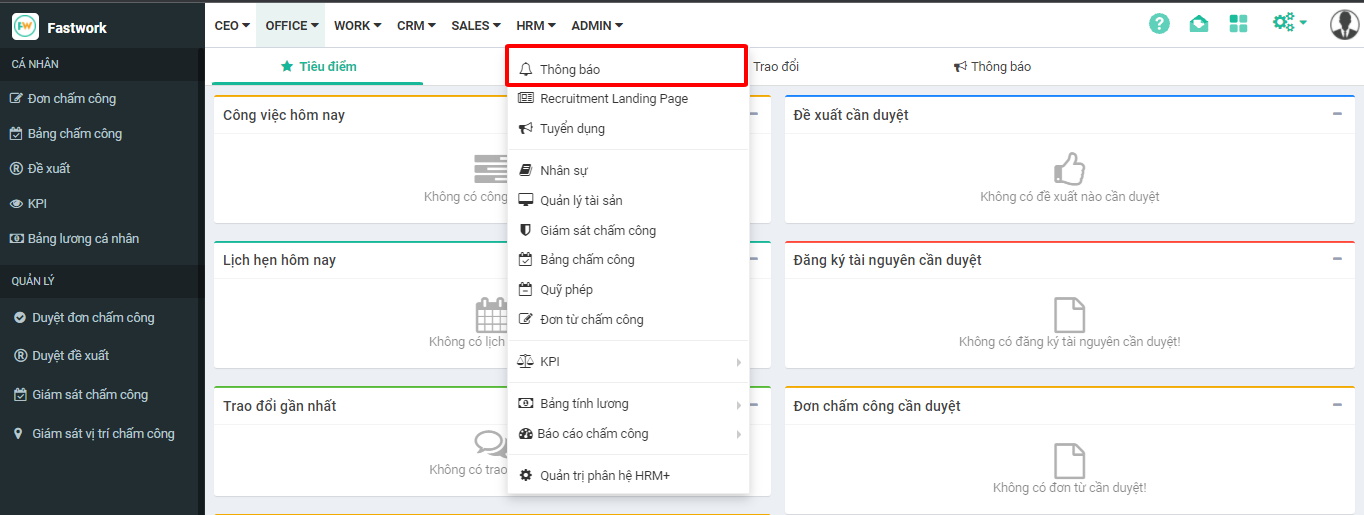Switch to the Thông báo tab
1364x515 pixels.
click(992, 67)
